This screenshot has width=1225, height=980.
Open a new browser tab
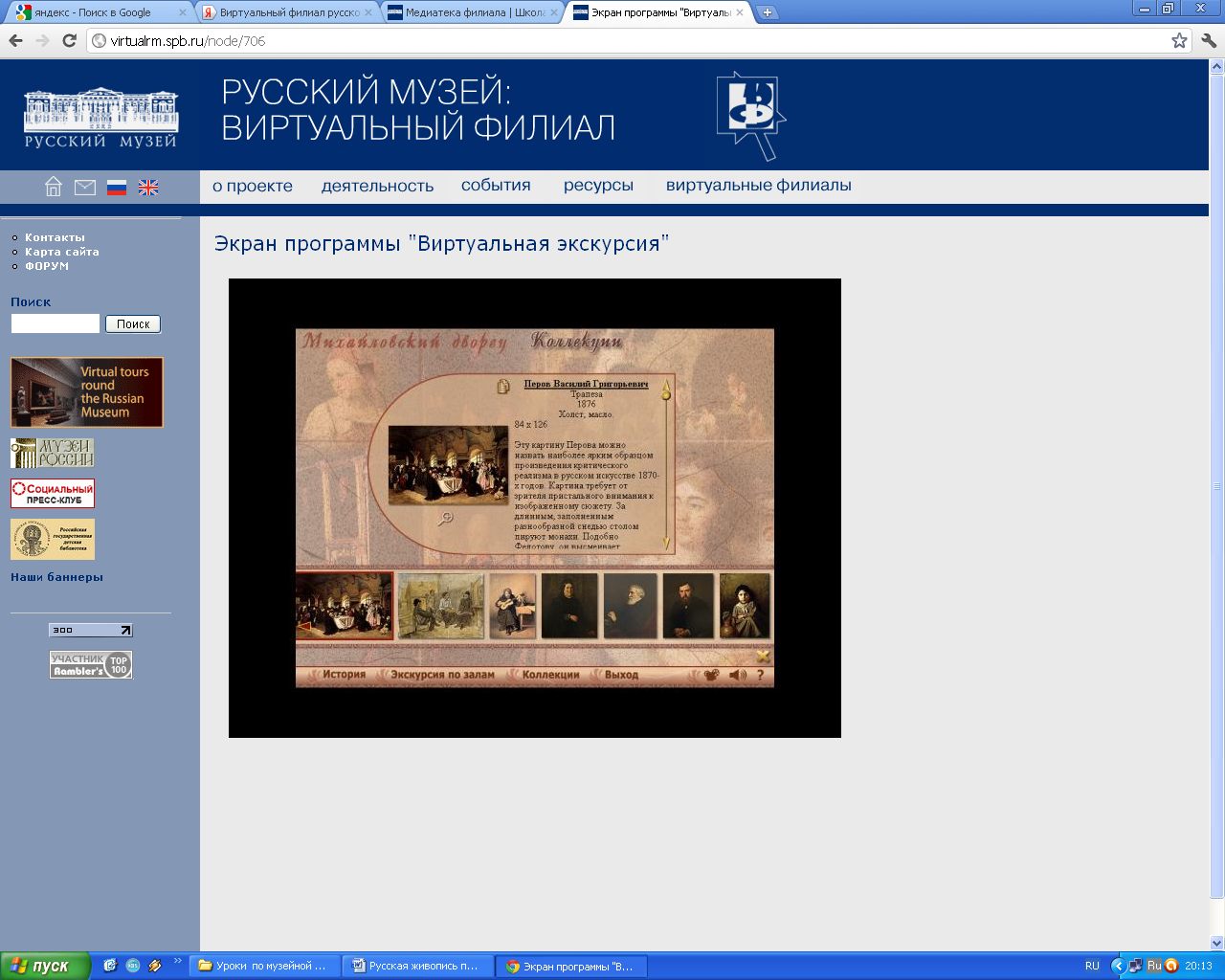coord(767,12)
